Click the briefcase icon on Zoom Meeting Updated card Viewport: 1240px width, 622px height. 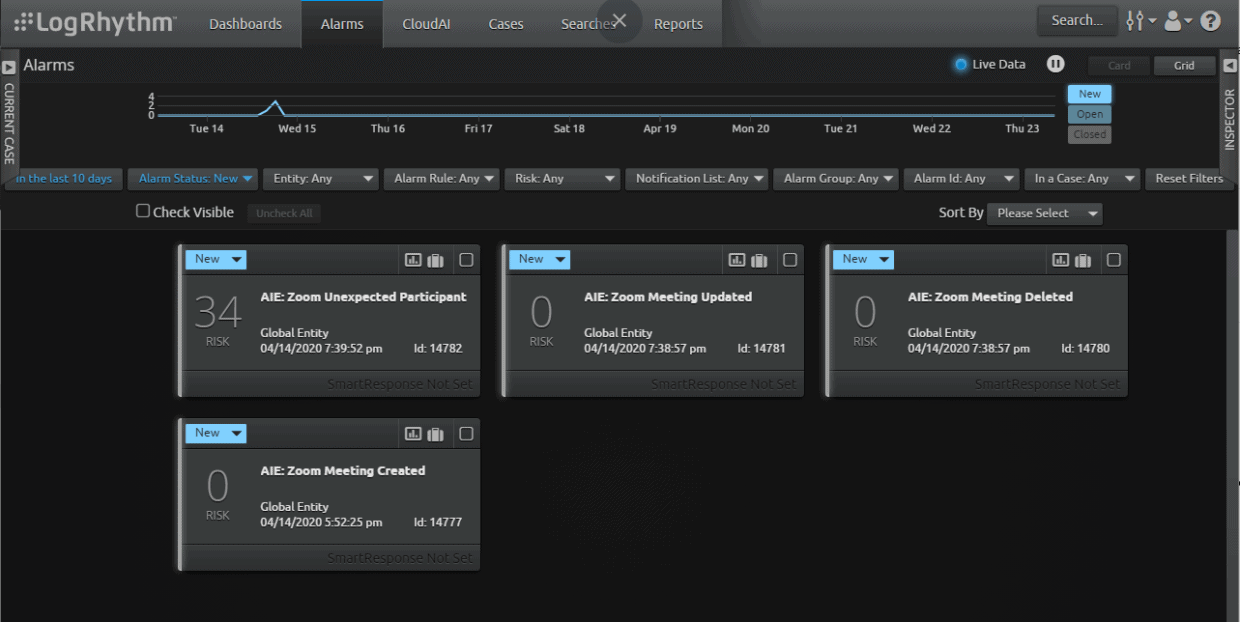click(759, 259)
